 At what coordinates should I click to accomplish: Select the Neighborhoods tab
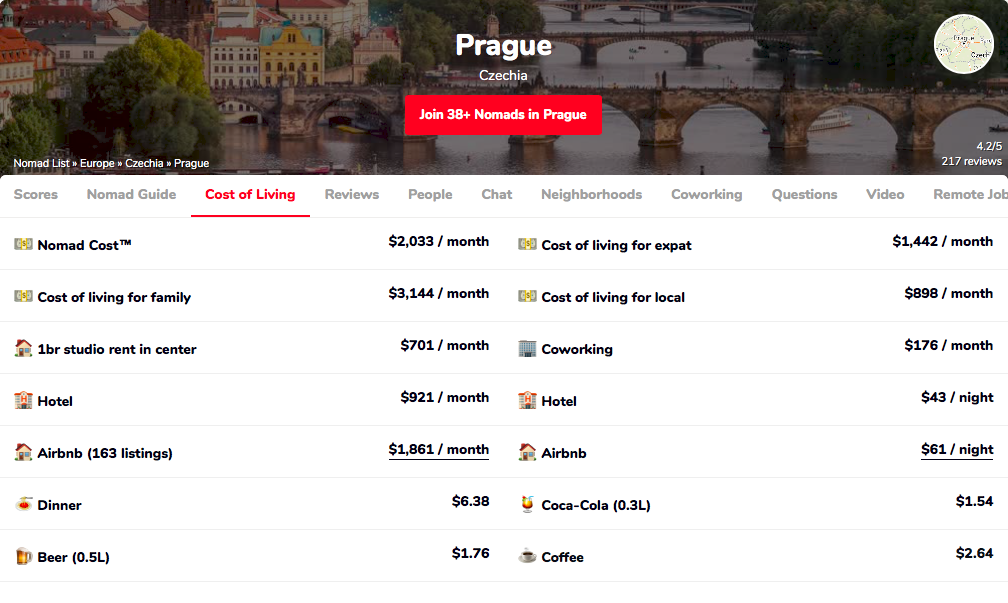pyautogui.click(x=591, y=194)
